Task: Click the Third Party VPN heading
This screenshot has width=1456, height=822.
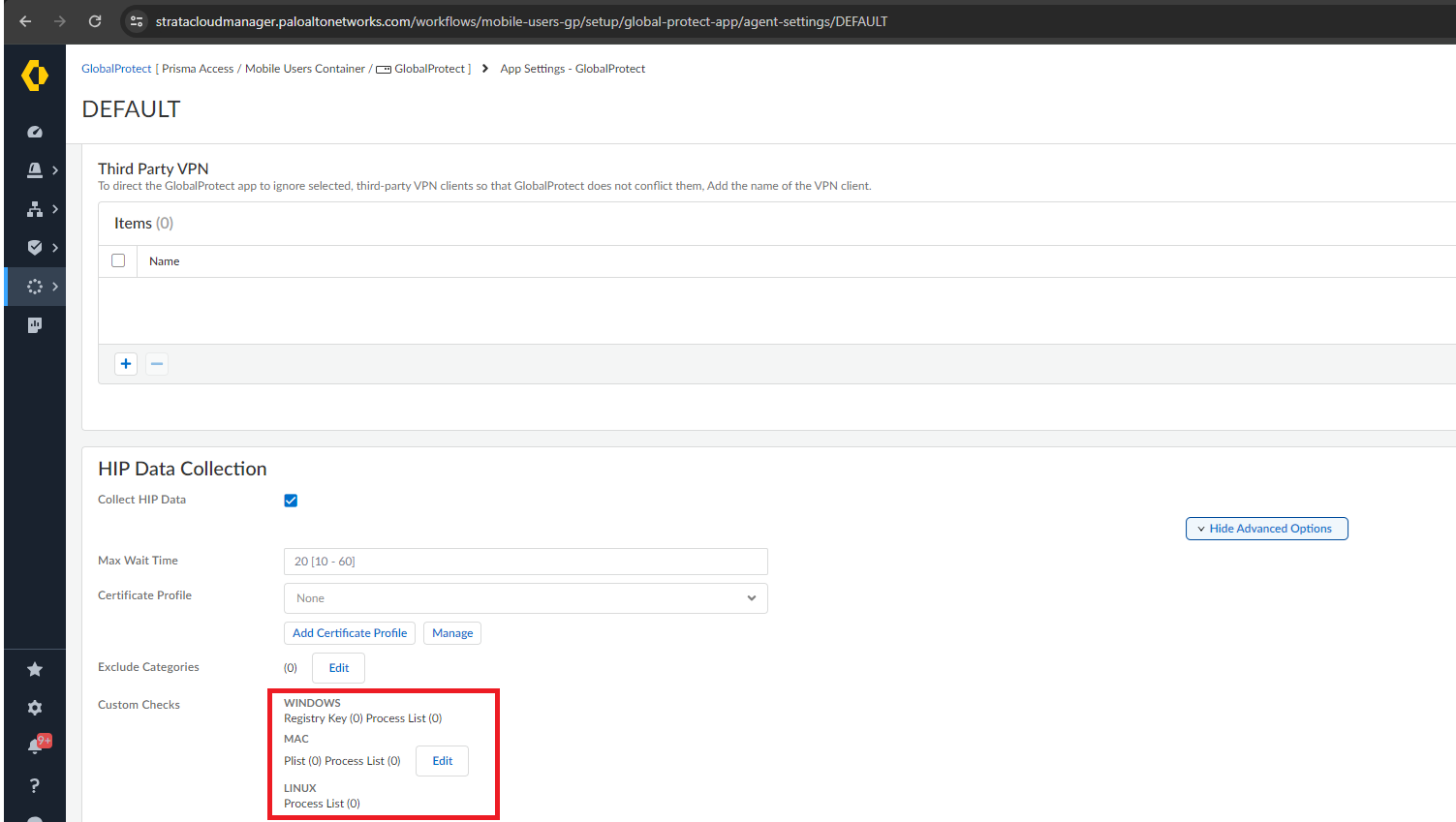Action: 153,168
